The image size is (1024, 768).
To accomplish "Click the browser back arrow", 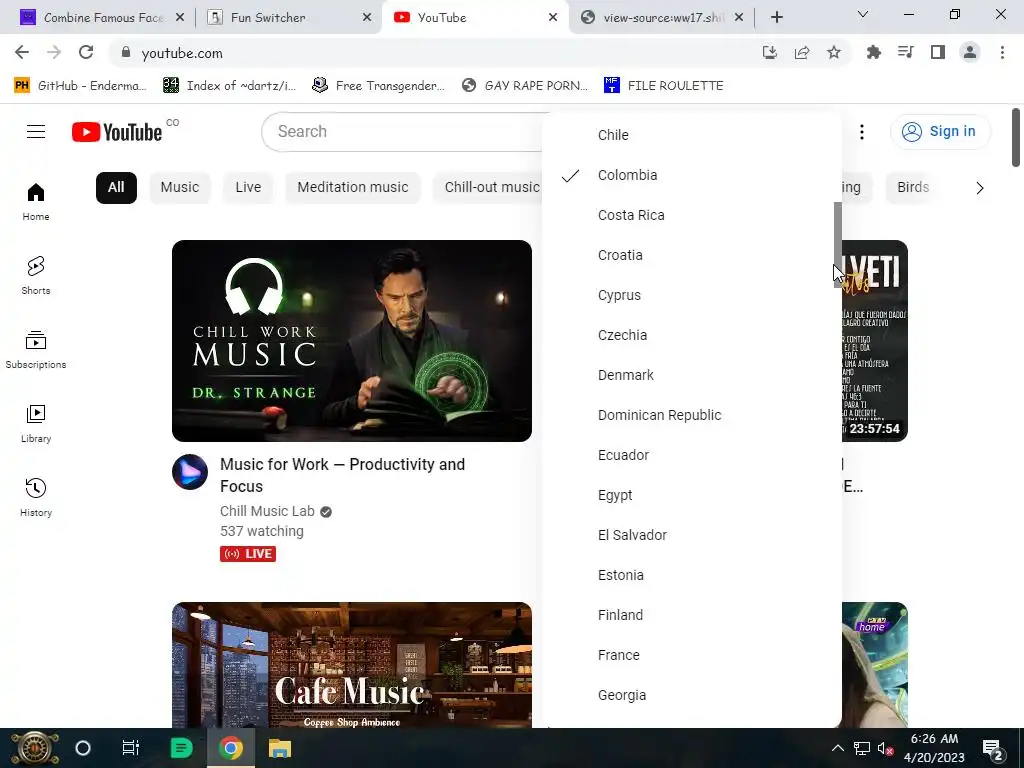I will (22, 53).
